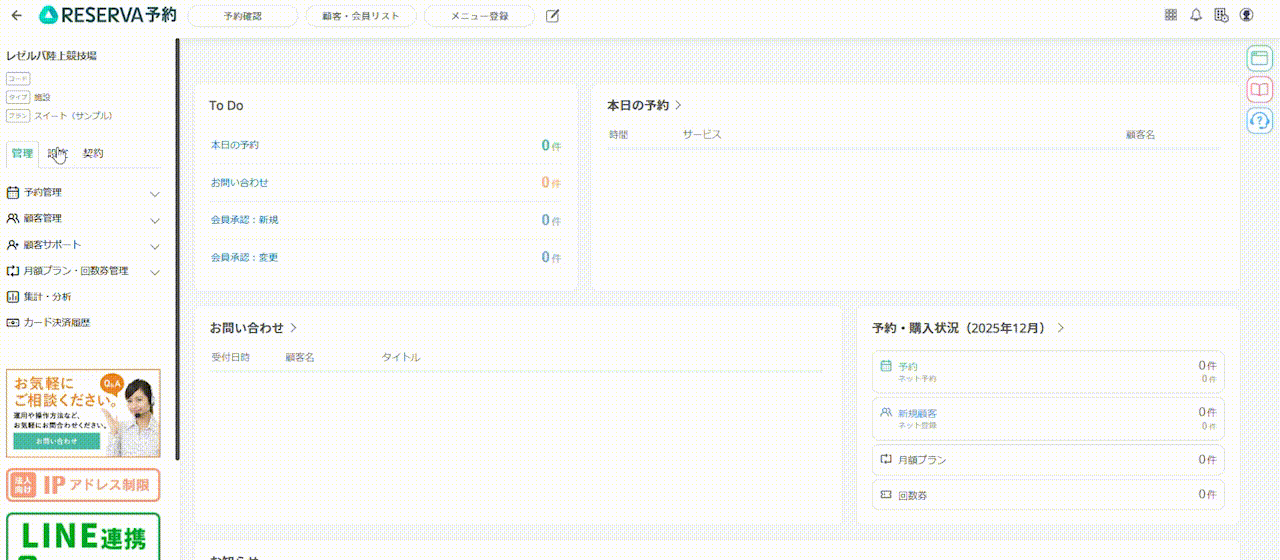Click the 回数券 ticket icon in status card
The height and width of the screenshot is (560, 1280).
click(x=886, y=494)
